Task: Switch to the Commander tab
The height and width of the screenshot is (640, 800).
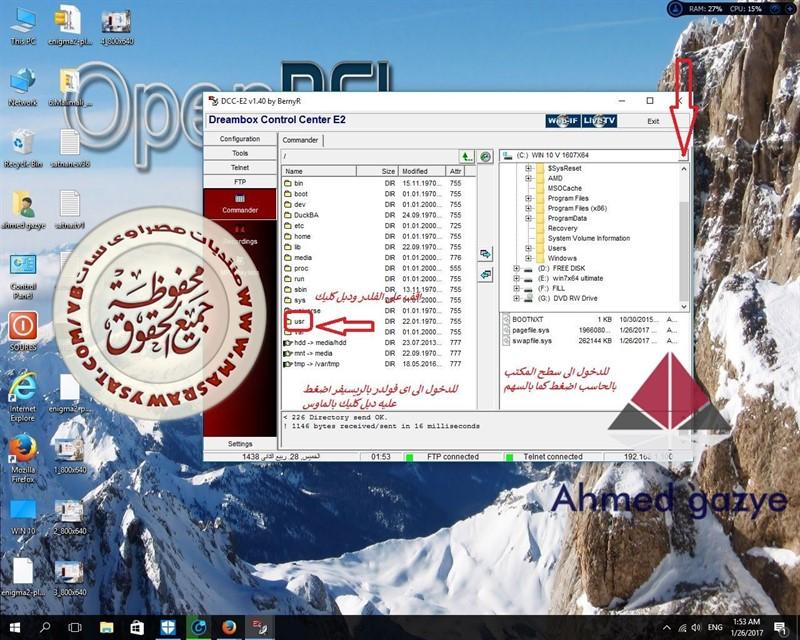Action: pos(301,140)
